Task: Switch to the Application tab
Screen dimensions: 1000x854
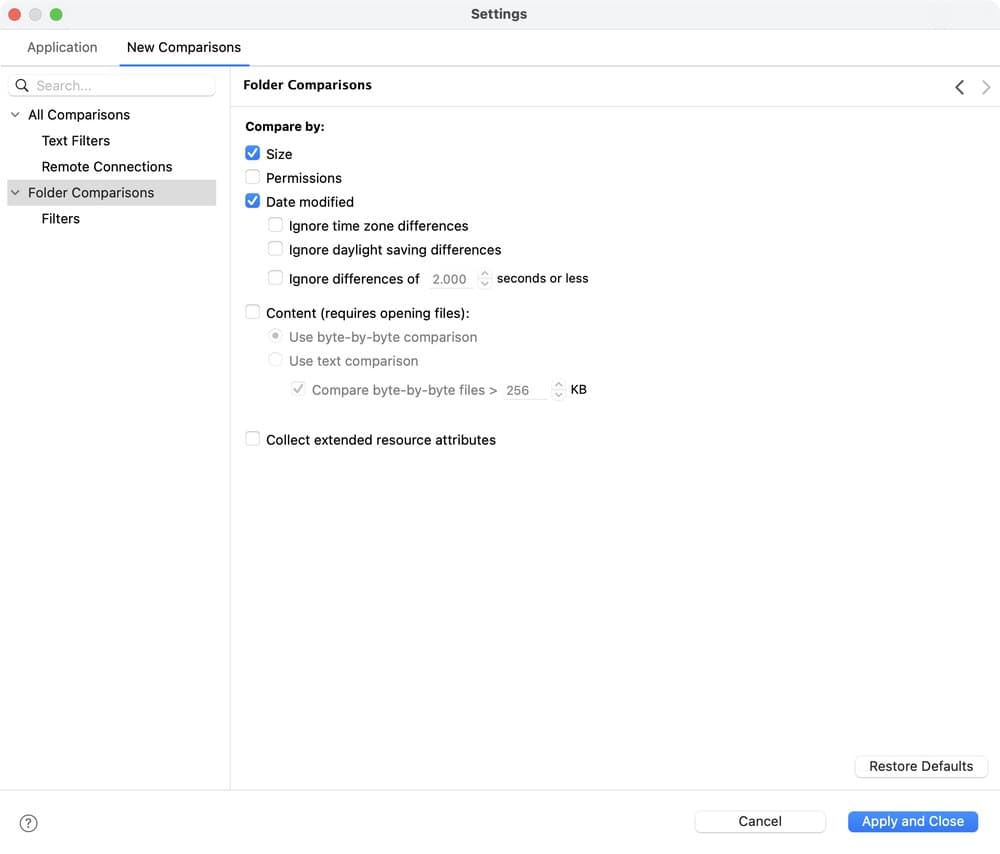Action: click(62, 47)
